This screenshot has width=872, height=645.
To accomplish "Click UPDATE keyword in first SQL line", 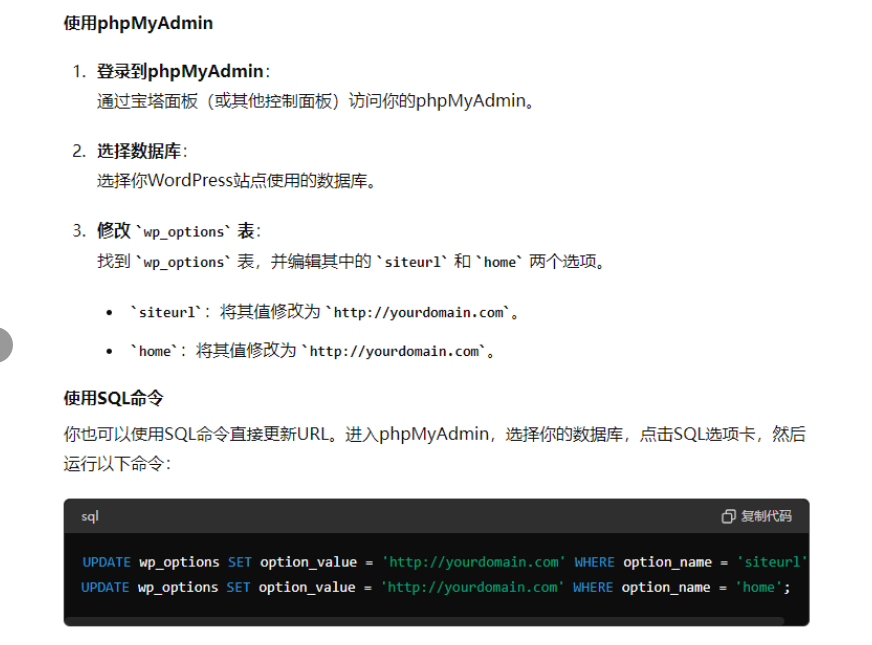I will coord(106,562).
